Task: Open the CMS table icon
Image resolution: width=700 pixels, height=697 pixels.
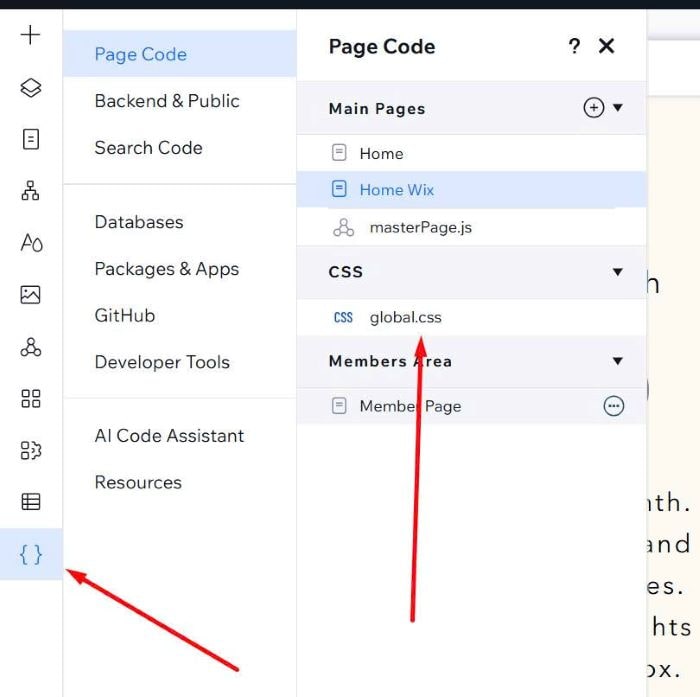Action: [31, 502]
